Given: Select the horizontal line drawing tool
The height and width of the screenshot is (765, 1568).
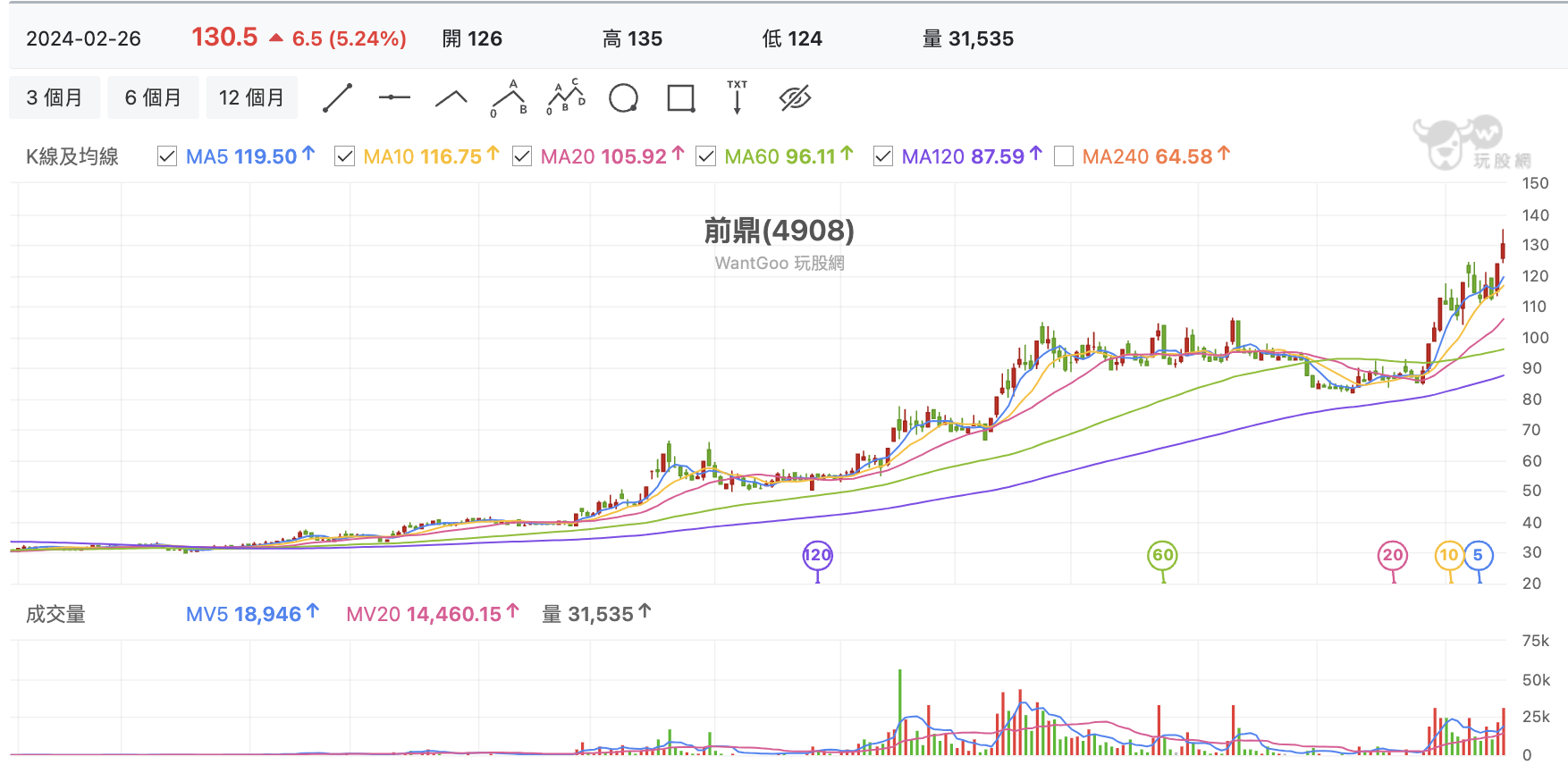Looking at the screenshot, I should pos(394,97).
